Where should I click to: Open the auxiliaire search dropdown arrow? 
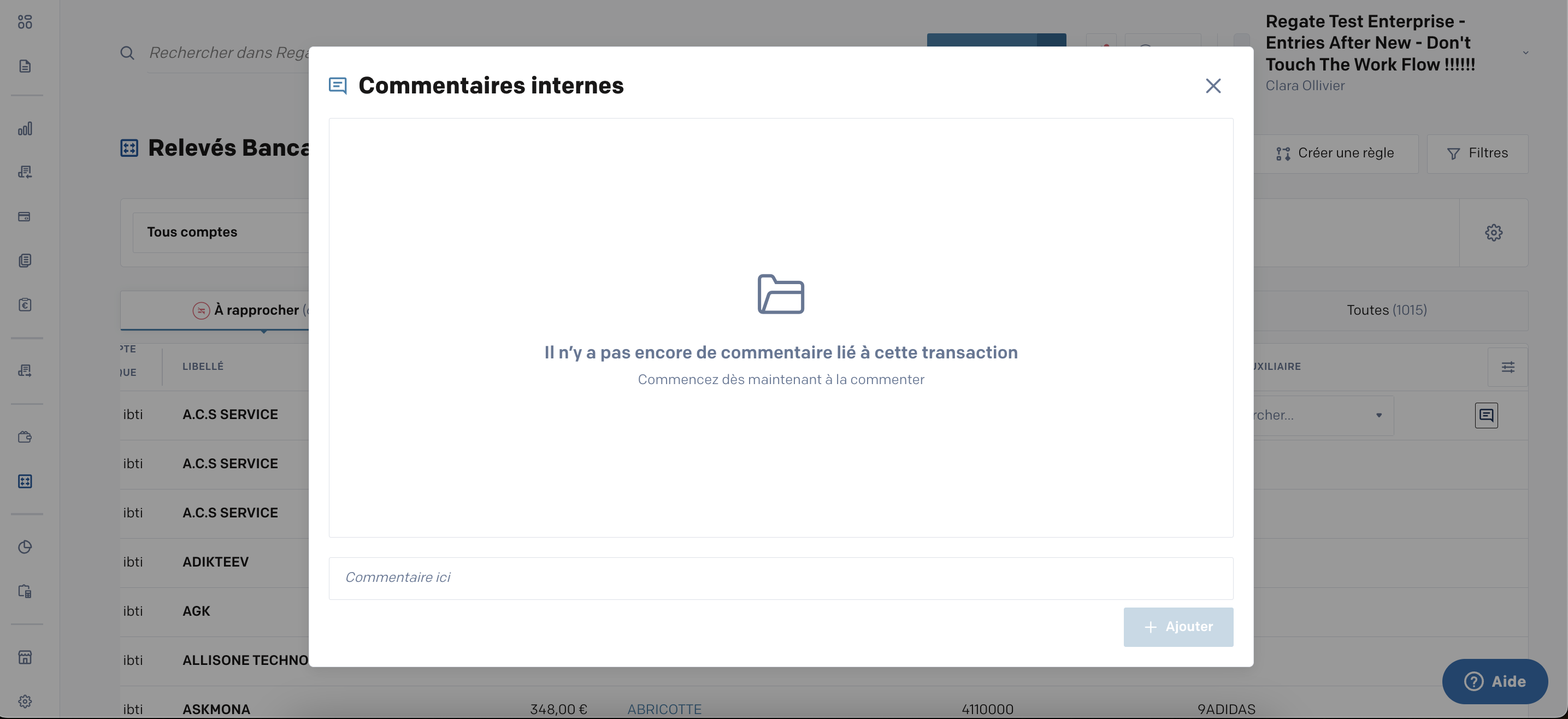point(1379,415)
